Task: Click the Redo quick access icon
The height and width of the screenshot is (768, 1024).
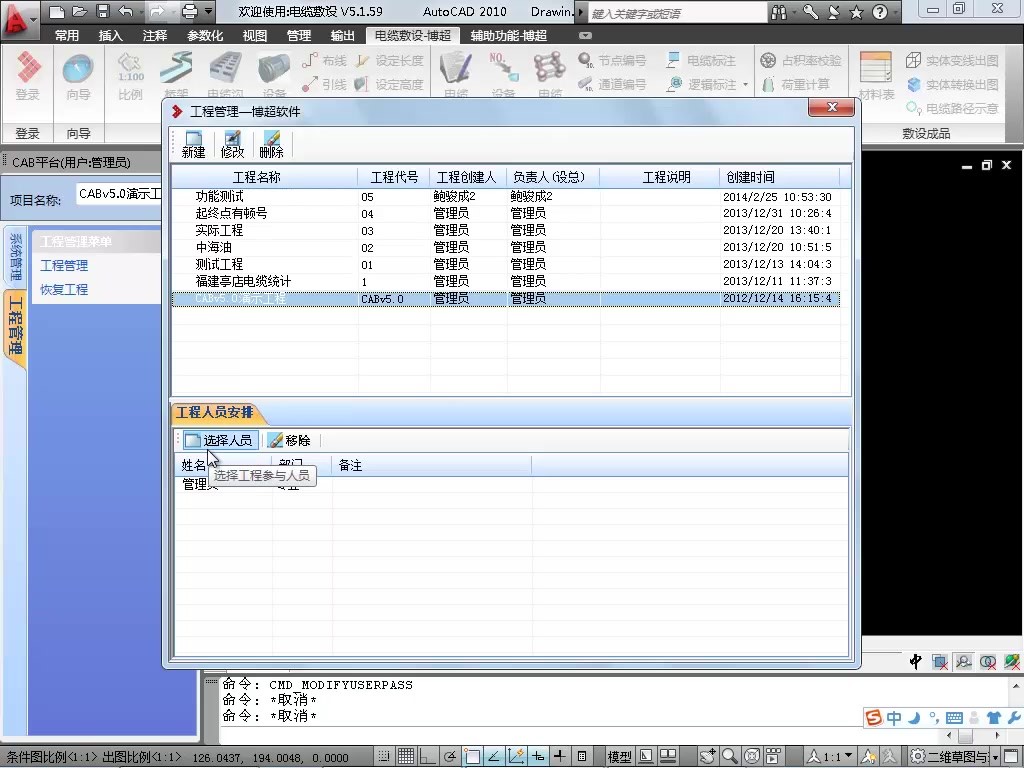Action: click(157, 11)
